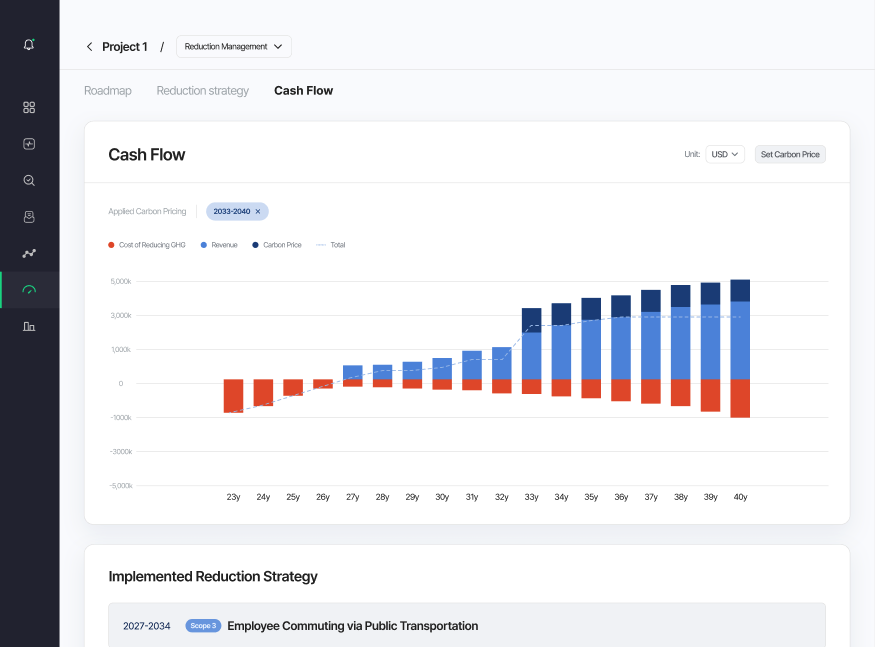Open the Reduction Management dropdown
The width and height of the screenshot is (875, 647).
click(233, 46)
